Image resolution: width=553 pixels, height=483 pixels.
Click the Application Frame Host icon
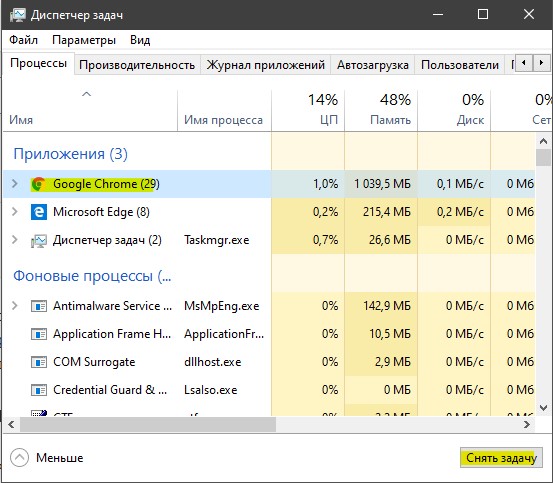tap(38, 334)
